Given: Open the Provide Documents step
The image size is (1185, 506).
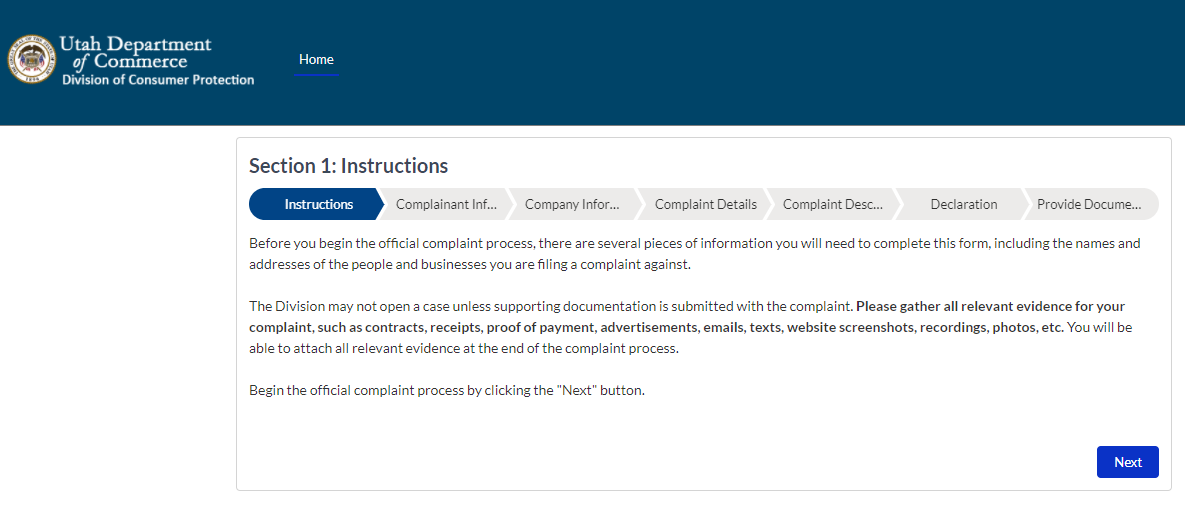Looking at the screenshot, I should point(1088,204).
